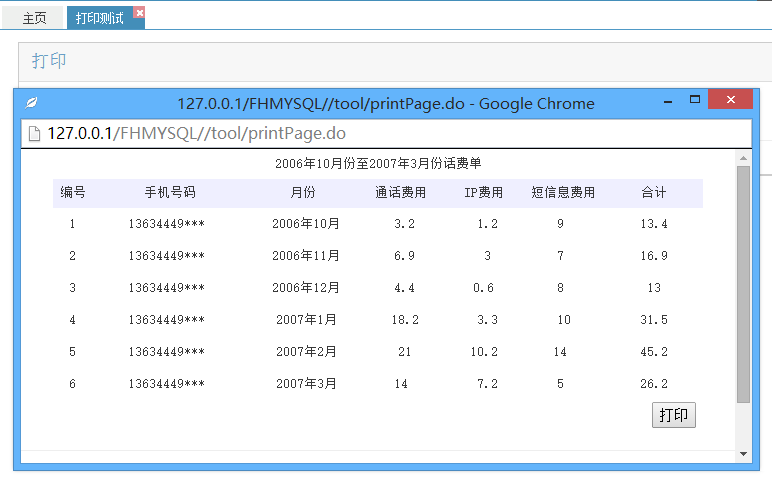772x492 pixels.
Task: Select the 2006年12月 month cell
Action: pyautogui.click(x=306, y=288)
